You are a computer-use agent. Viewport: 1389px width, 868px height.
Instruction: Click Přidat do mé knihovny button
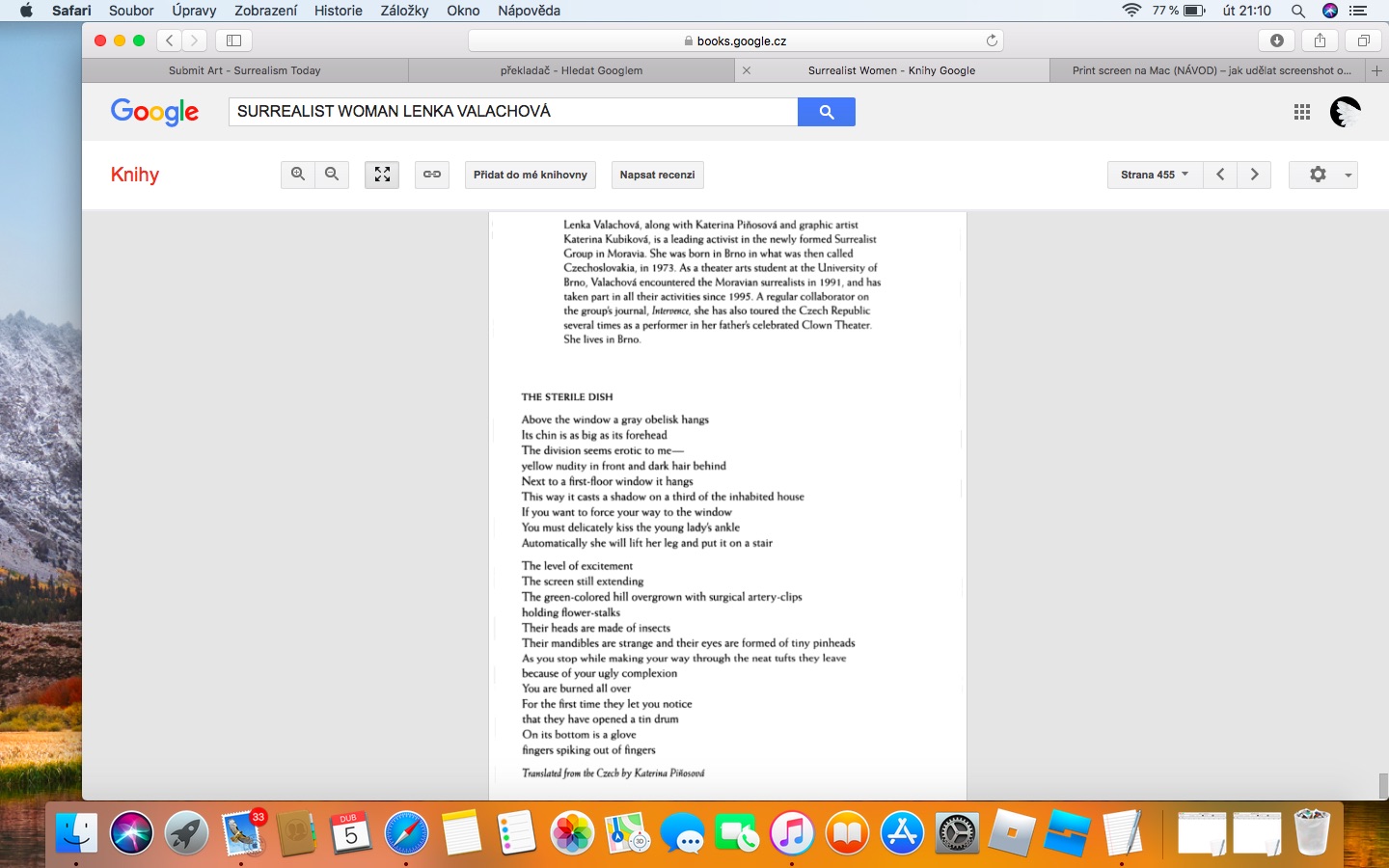[530, 175]
